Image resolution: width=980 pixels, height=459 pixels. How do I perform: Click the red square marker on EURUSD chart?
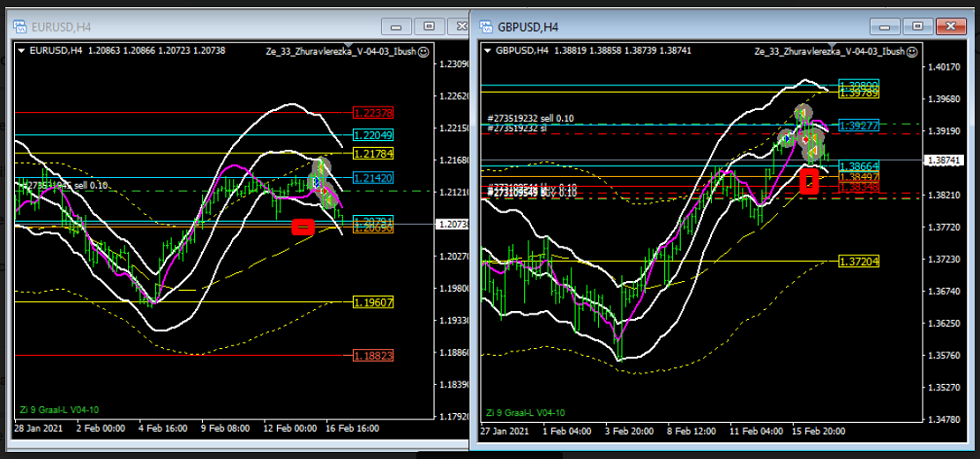(x=302, y=227)
